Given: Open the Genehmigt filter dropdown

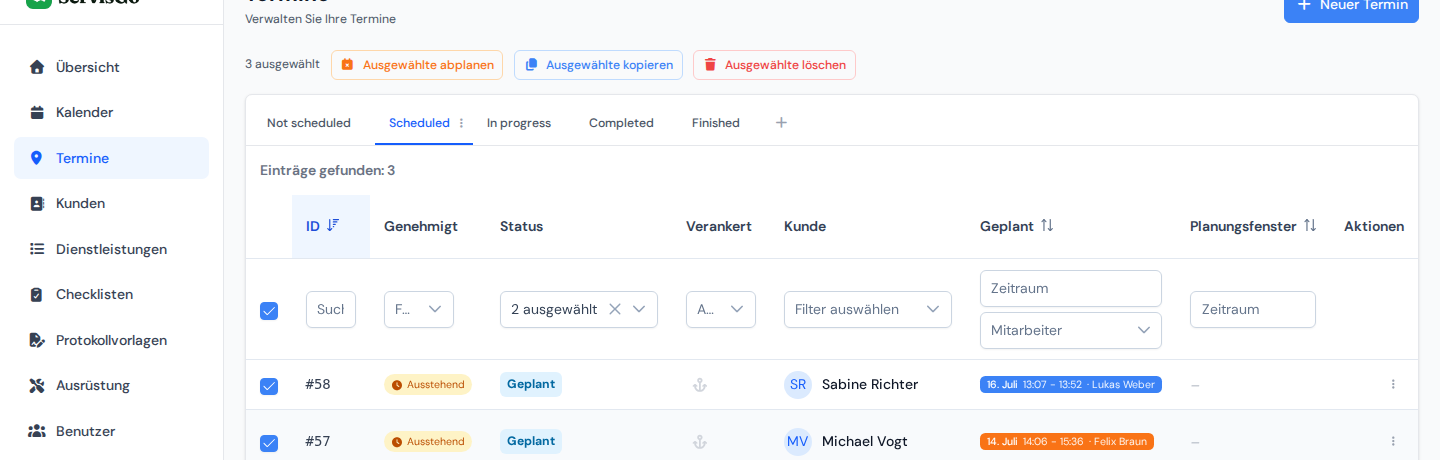Looking at the screenshot, I should tap(419, 309).
